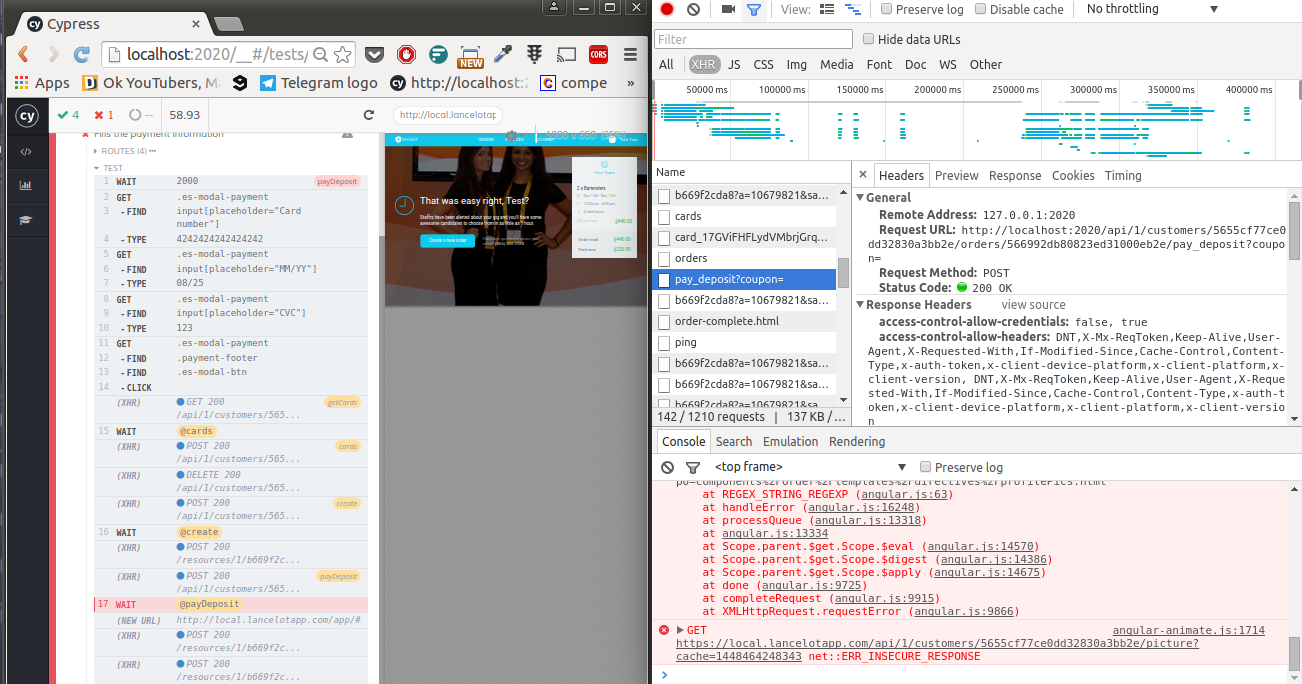
Task: Enable Preserve log in the Network toolbar
Action: (x=886, y=9)
